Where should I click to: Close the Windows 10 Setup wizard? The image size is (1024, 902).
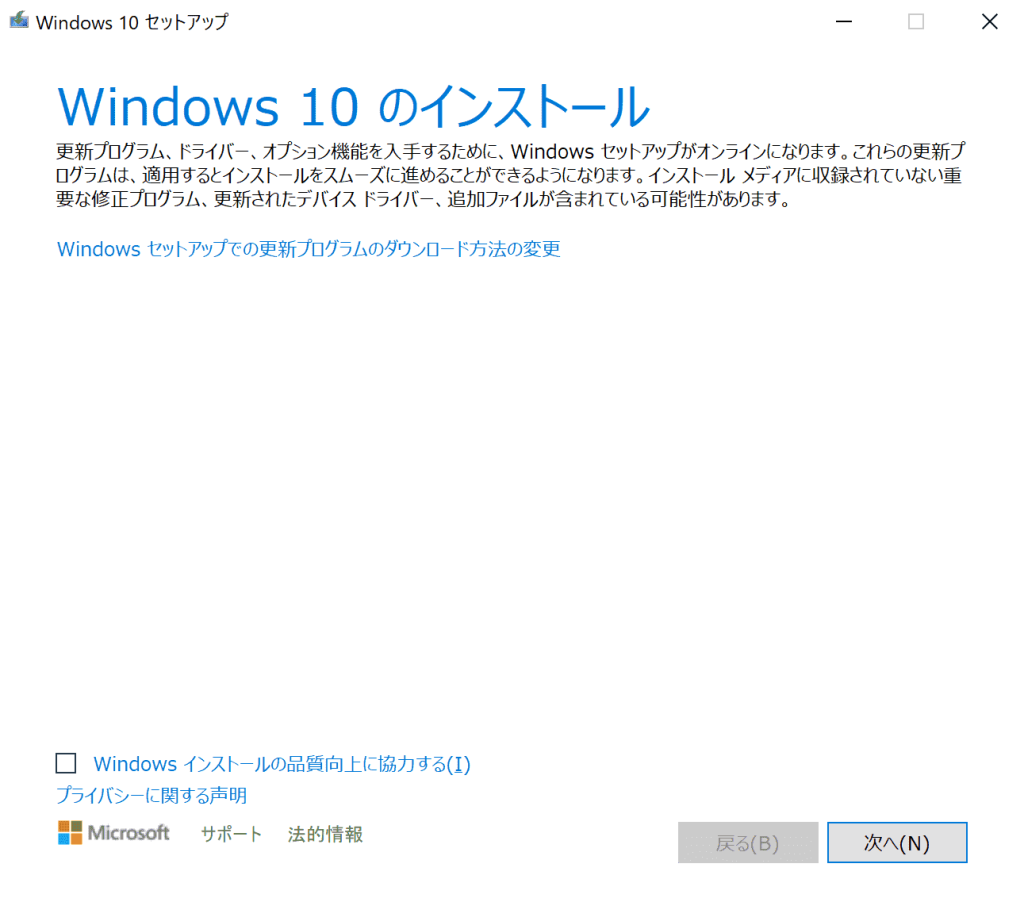989,21
